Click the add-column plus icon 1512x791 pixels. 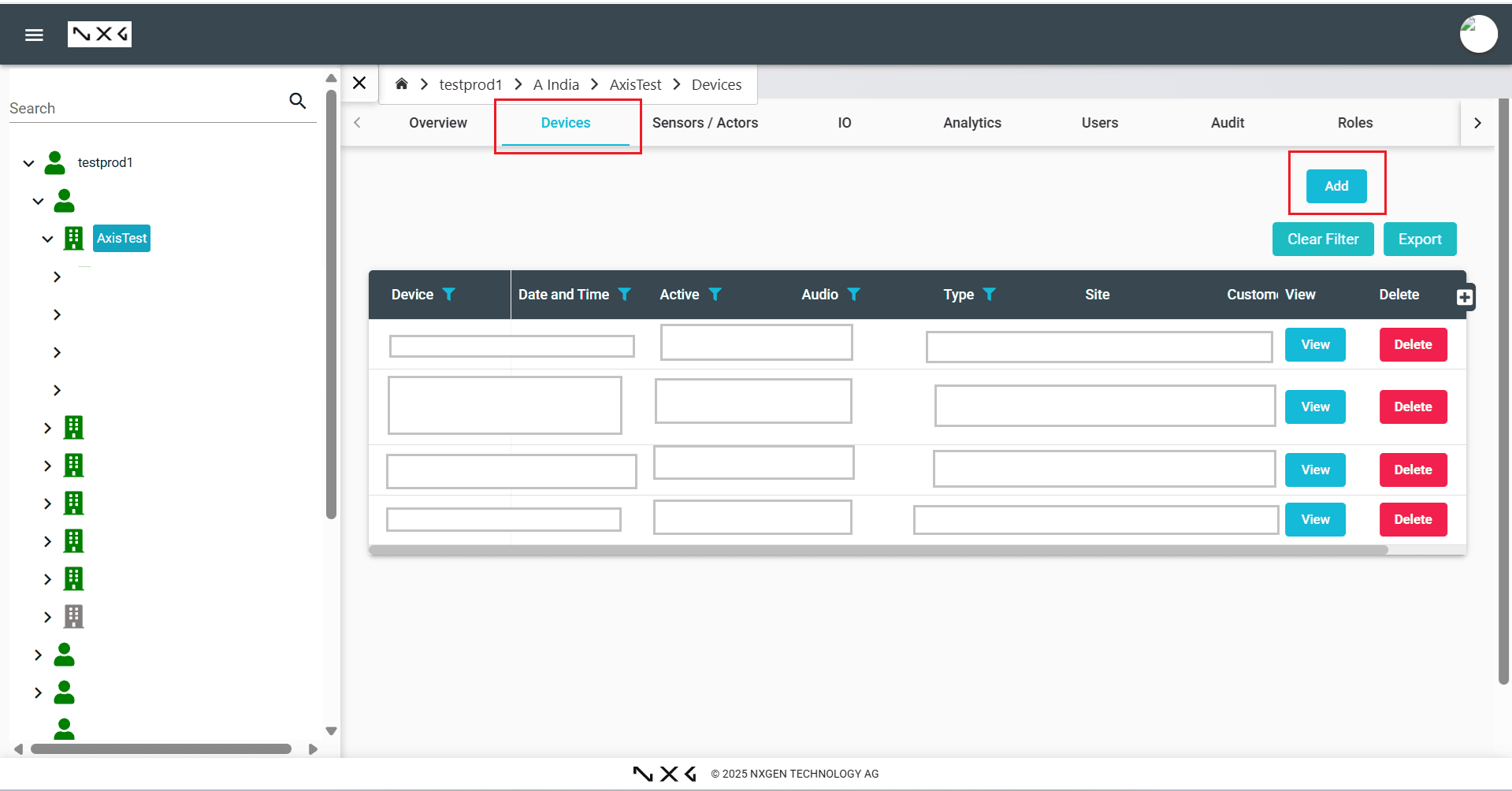click(1464, 297)
